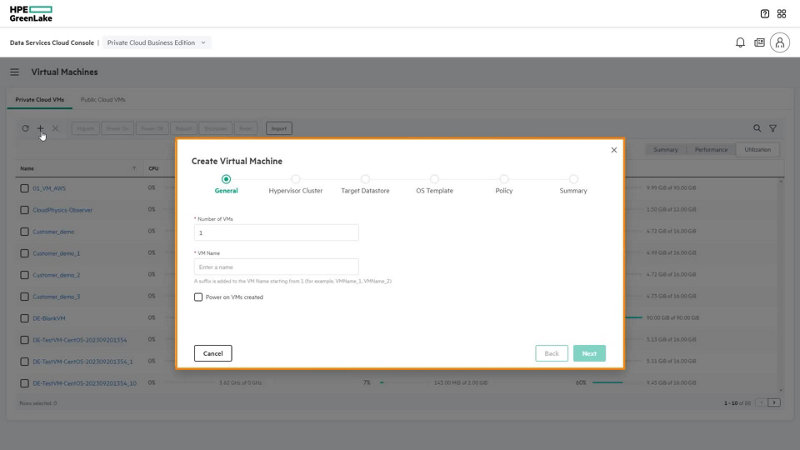
Task: Switch table view to Performance
Action: pyautogui.click(x=711, y=149)
